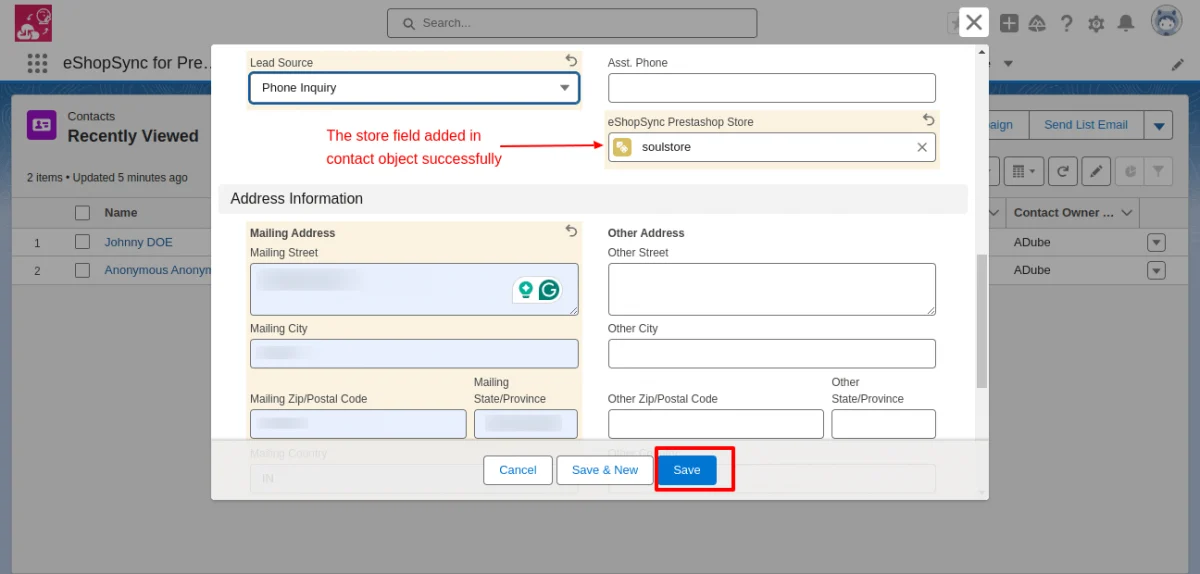The height and width of the screenshot is (574, 1200).
Task: Open the App Launcher dots grid
Action: coord(37,63)
